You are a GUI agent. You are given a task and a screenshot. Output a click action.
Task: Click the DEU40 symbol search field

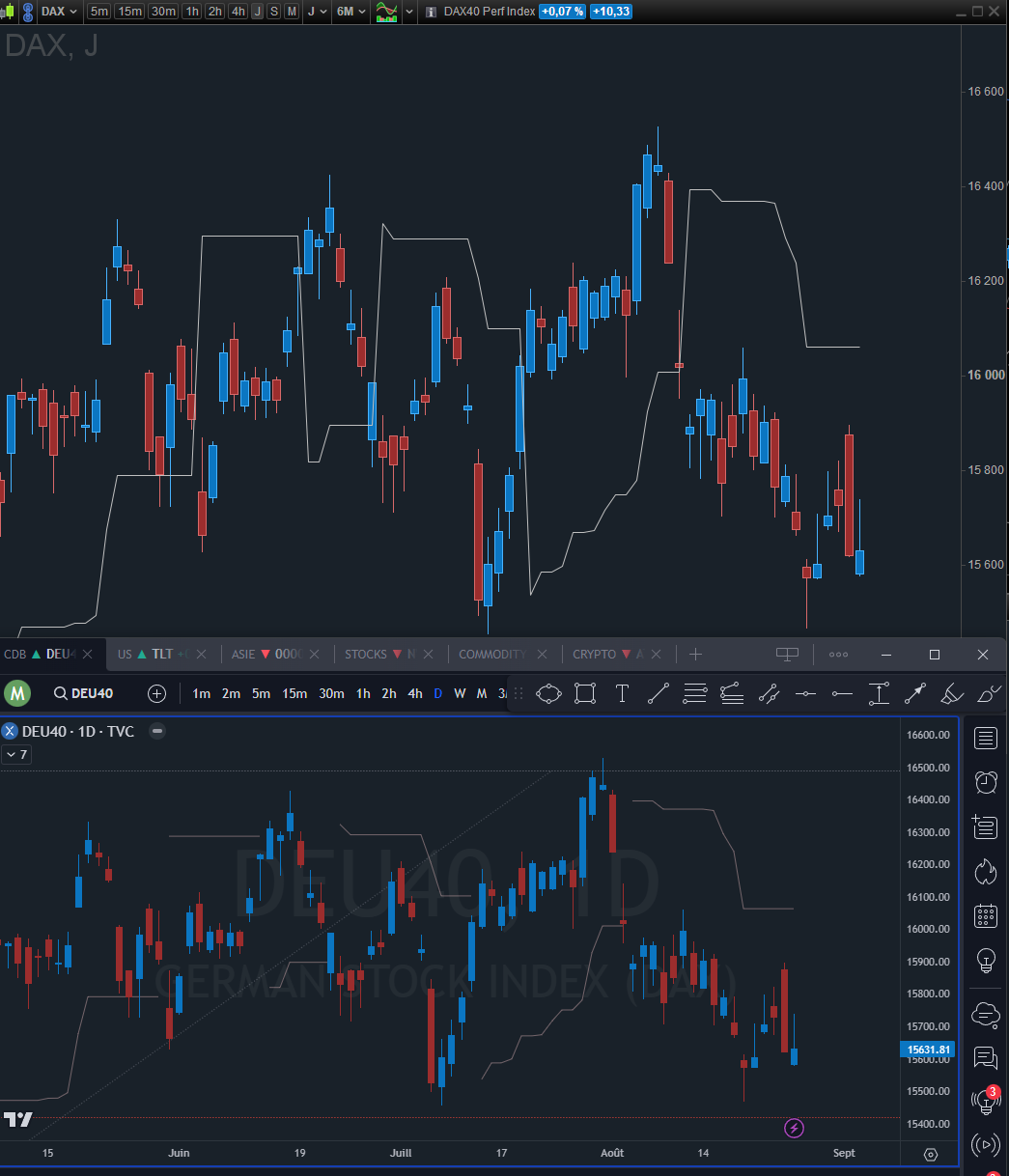click(x=84, y=693)
